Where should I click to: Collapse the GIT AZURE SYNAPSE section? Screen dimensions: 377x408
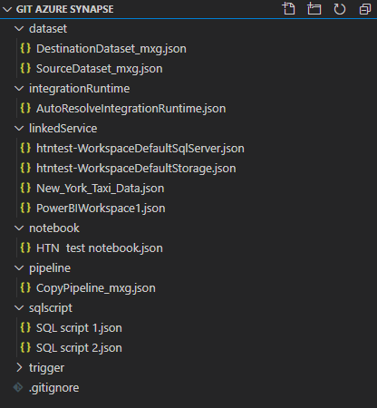pyautogui.click(x=7, y=9)
